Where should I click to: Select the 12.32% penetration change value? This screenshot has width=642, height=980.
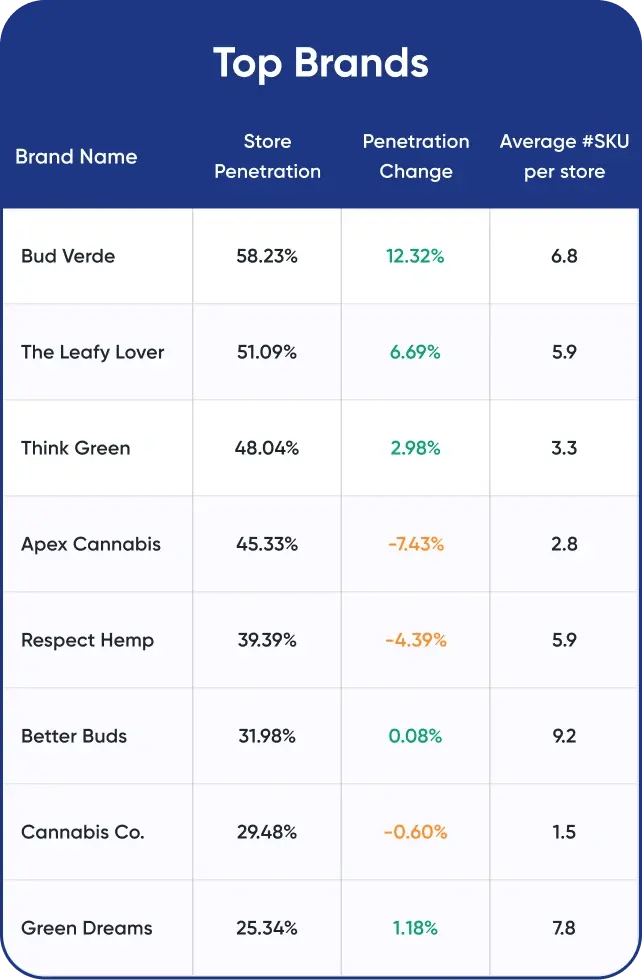[415, 256]
